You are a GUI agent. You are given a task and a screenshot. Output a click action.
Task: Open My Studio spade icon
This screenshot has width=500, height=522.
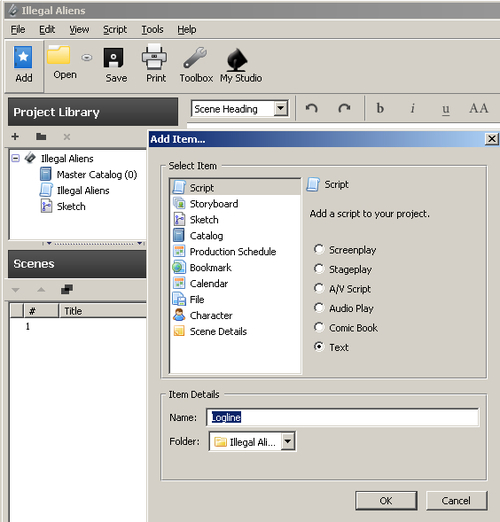(237, 59)
